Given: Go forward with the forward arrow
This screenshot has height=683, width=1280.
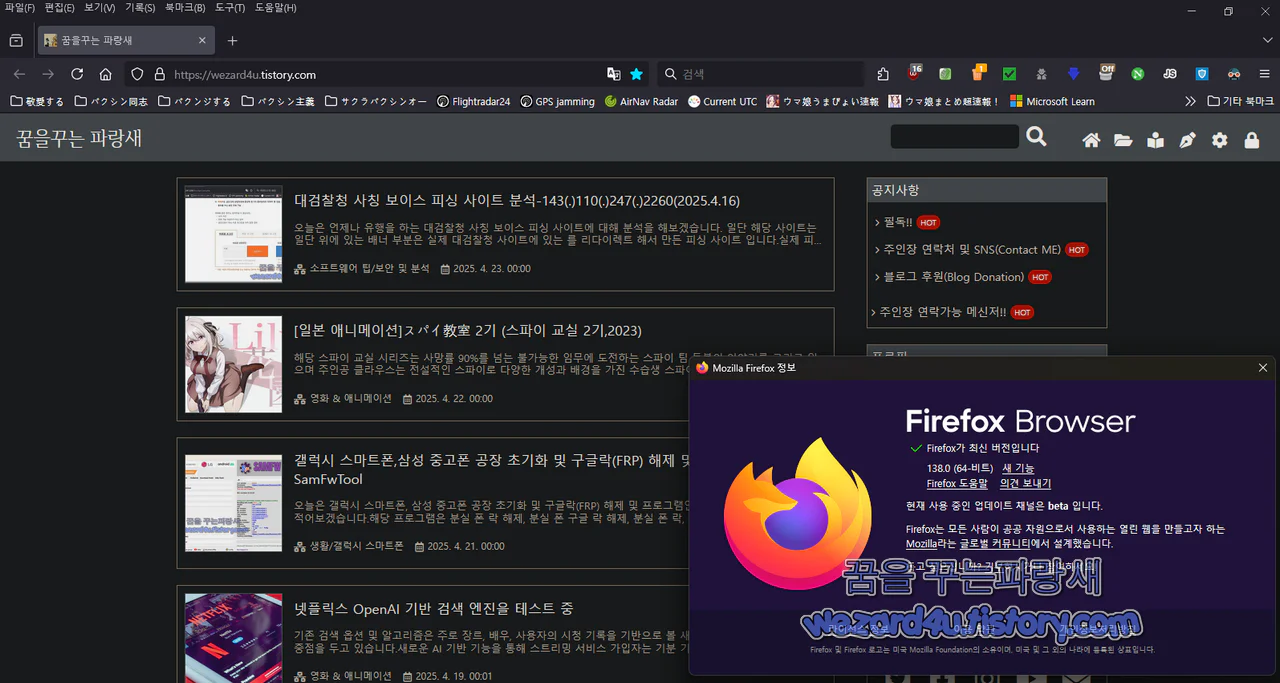Looking at the screenshot, I should click(48, 74).
